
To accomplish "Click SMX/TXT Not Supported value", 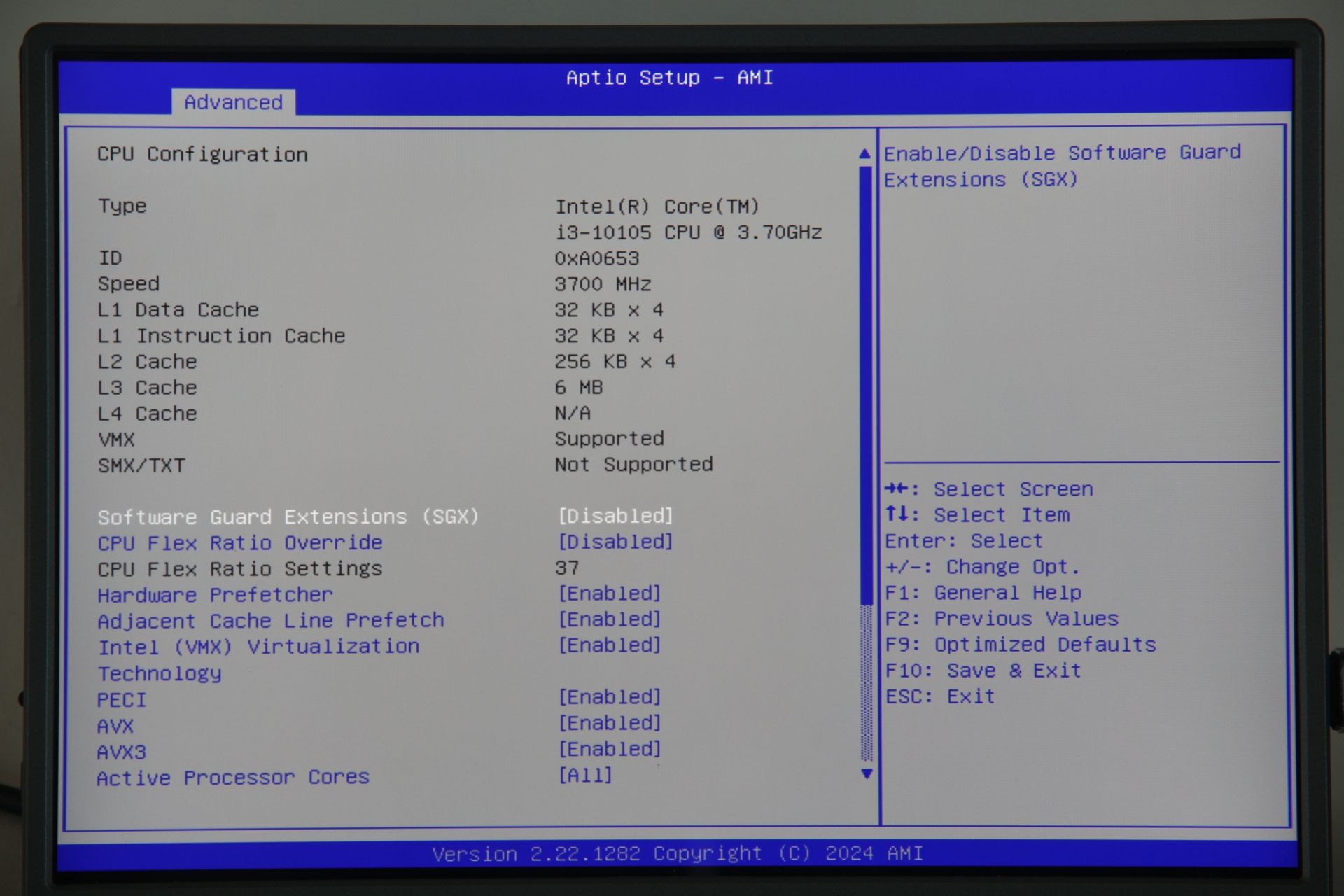I will click(x=633, y=465).
